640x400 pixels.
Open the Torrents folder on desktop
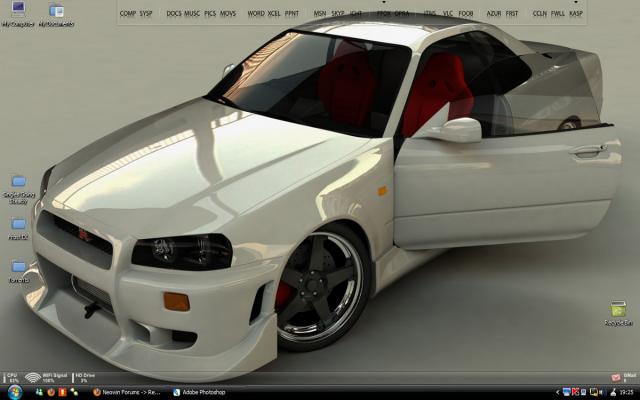pyautogui.click(x=19, y=271)
